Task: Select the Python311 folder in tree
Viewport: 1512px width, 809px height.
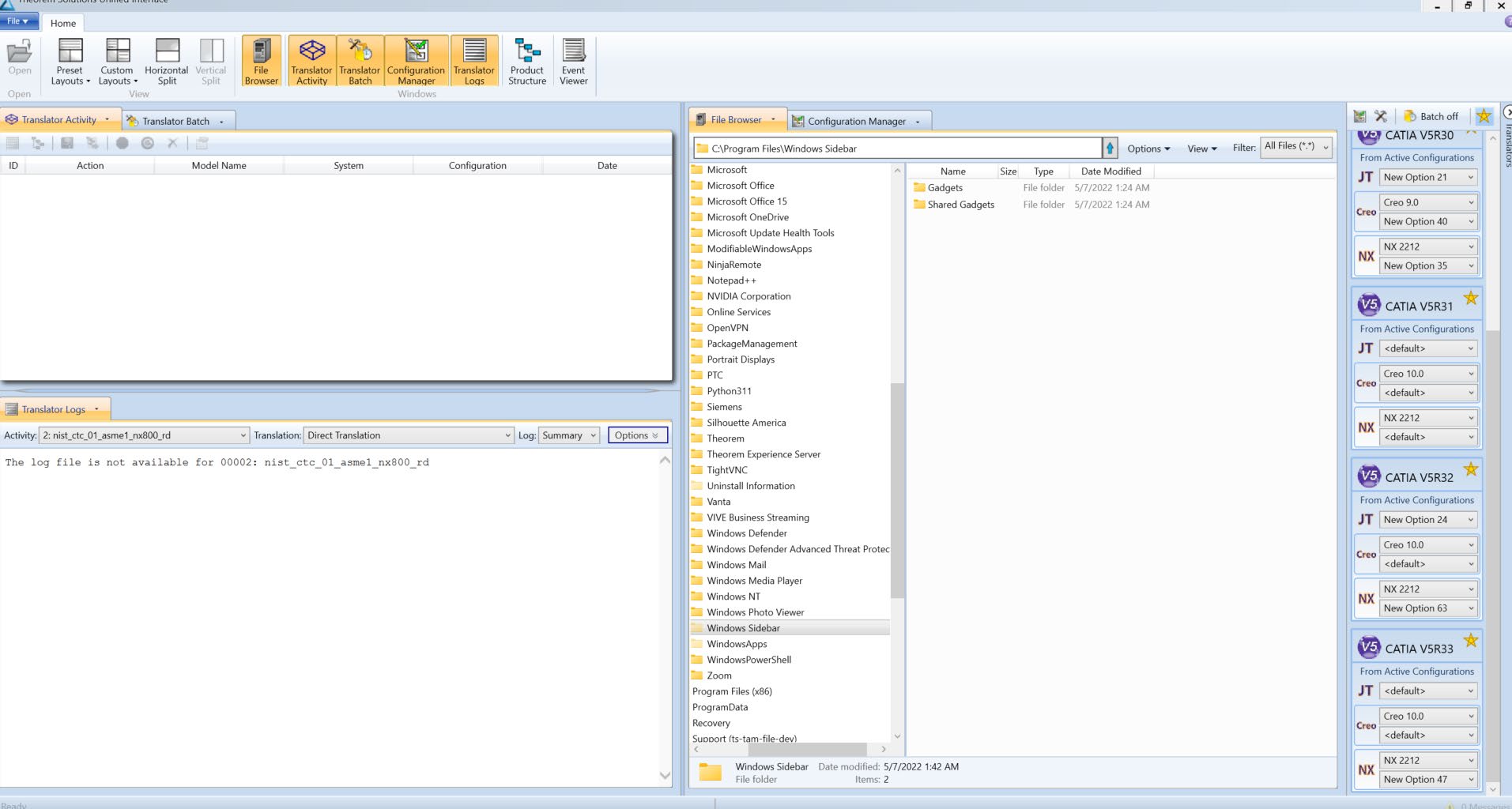Action: click(729, 391)
